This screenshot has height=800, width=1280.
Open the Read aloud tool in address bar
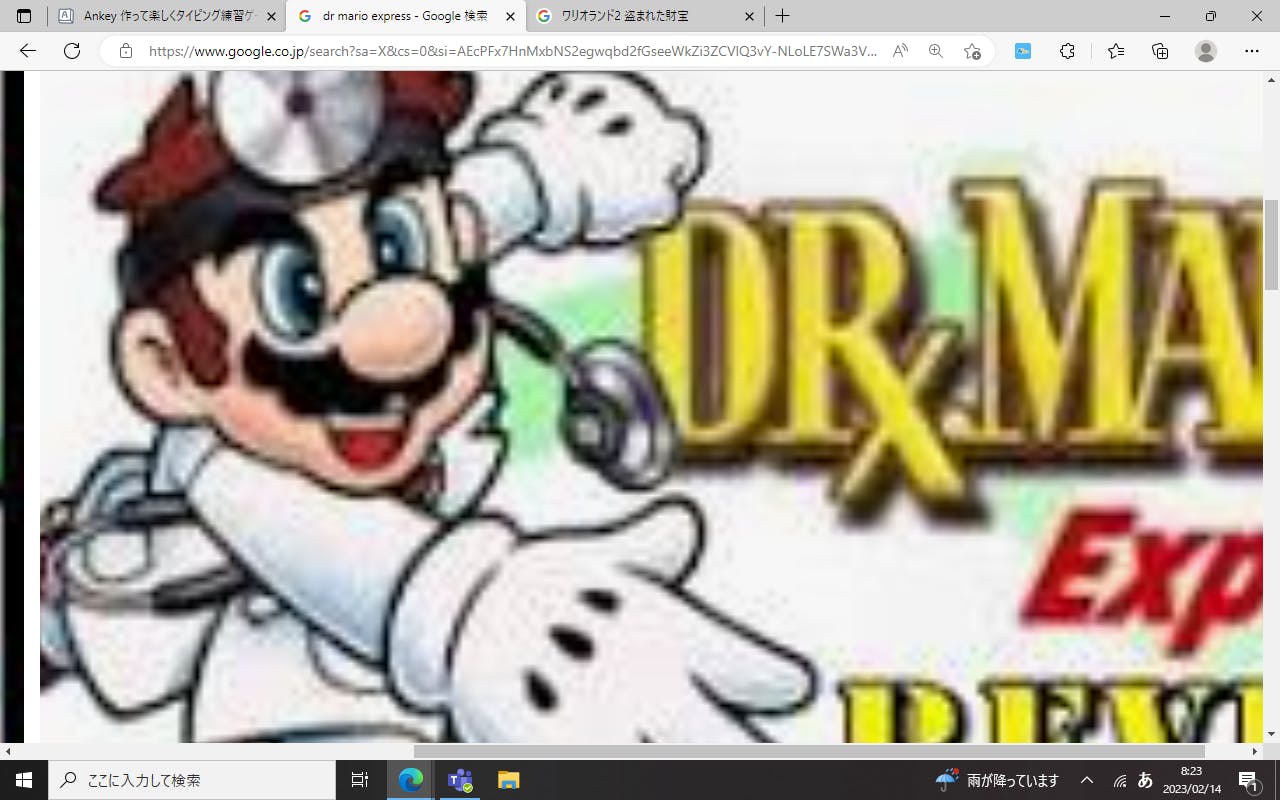pyautogui.click(x=900, y=51)
